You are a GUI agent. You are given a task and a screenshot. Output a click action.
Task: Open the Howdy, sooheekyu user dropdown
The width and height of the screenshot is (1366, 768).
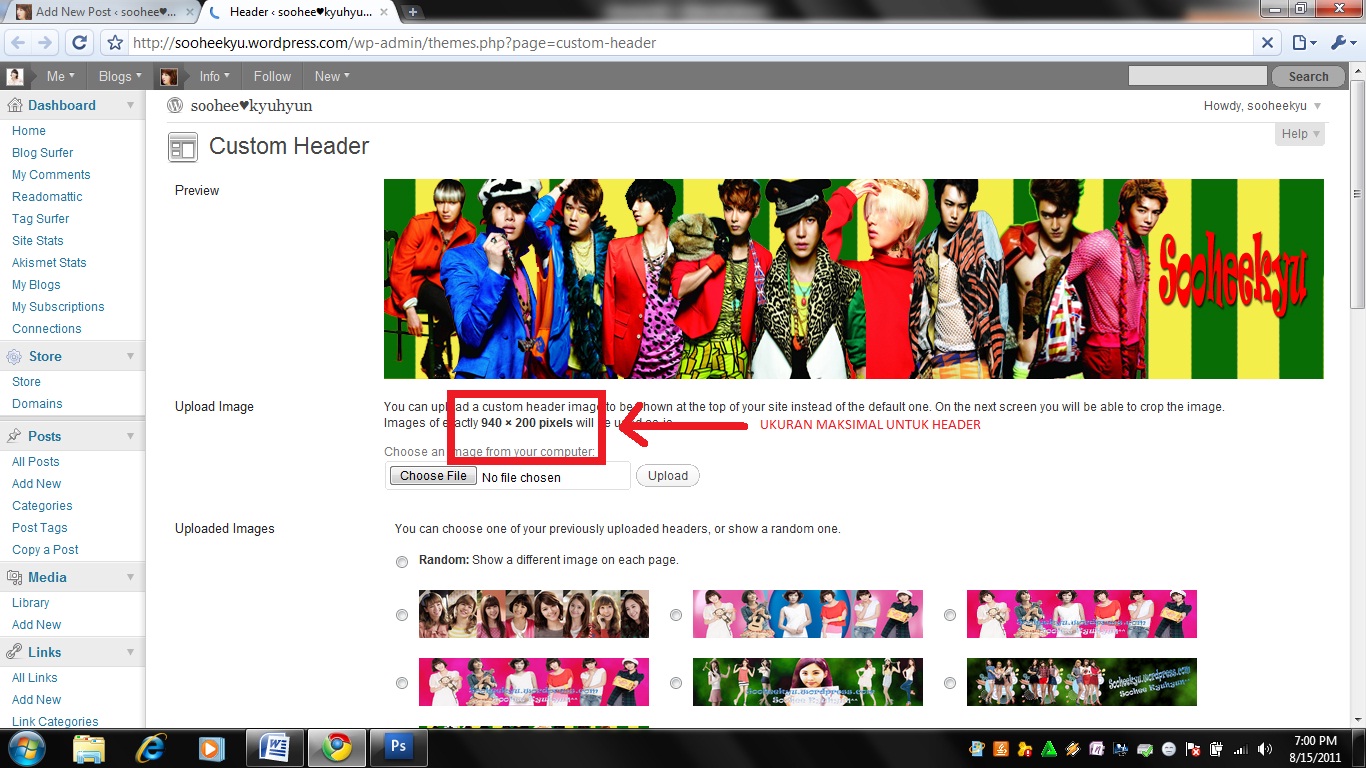[1262, 105]
